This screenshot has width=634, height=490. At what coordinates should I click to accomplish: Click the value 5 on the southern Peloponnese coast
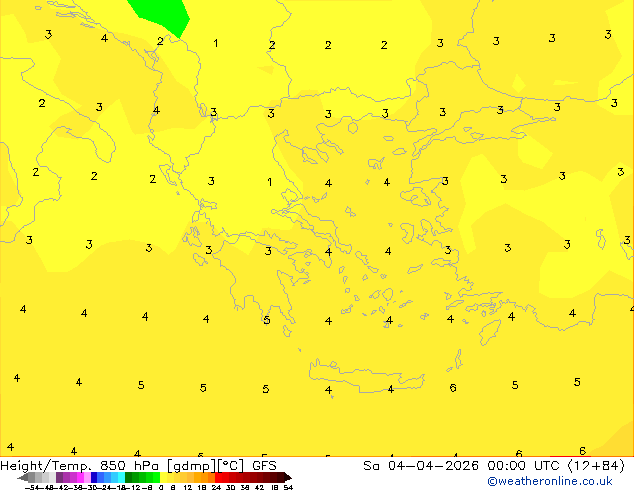(x=266, y=320)
